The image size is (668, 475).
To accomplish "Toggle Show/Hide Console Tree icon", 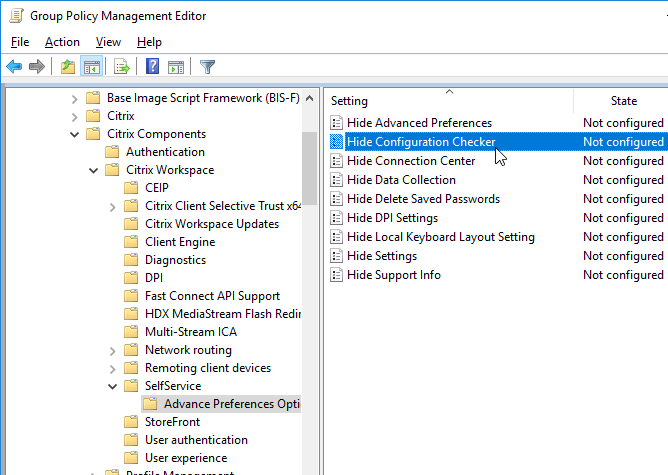I will [x=92, y=67].
